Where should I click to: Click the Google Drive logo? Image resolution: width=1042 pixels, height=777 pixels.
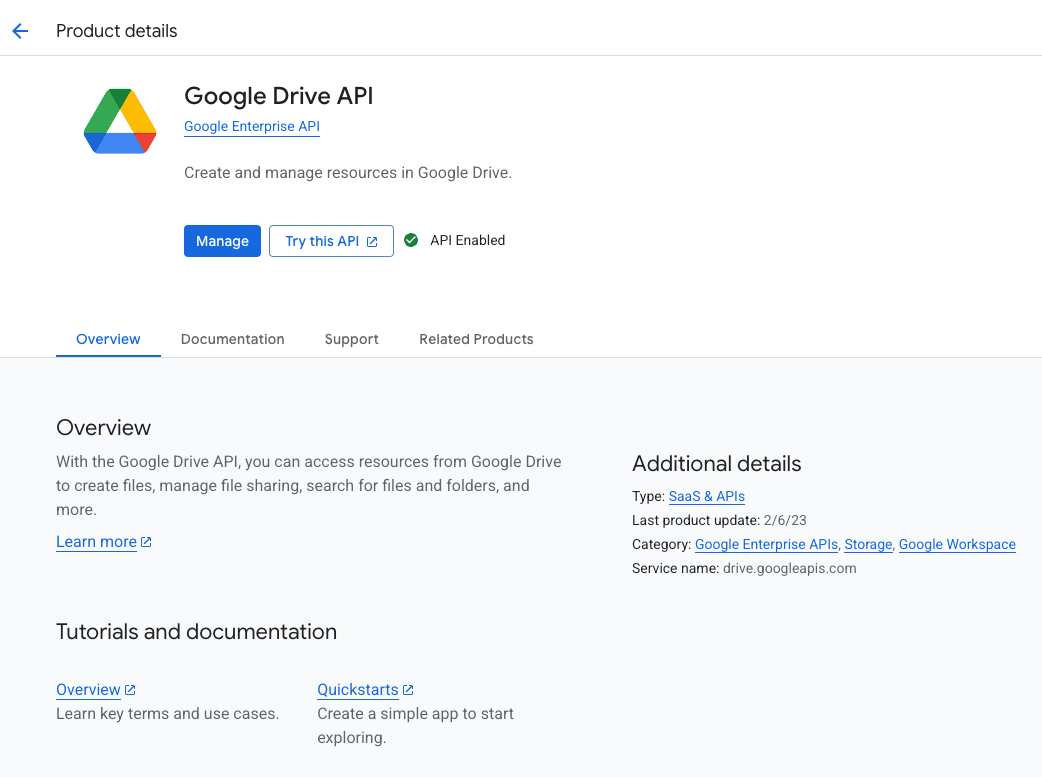click(120, 121)
